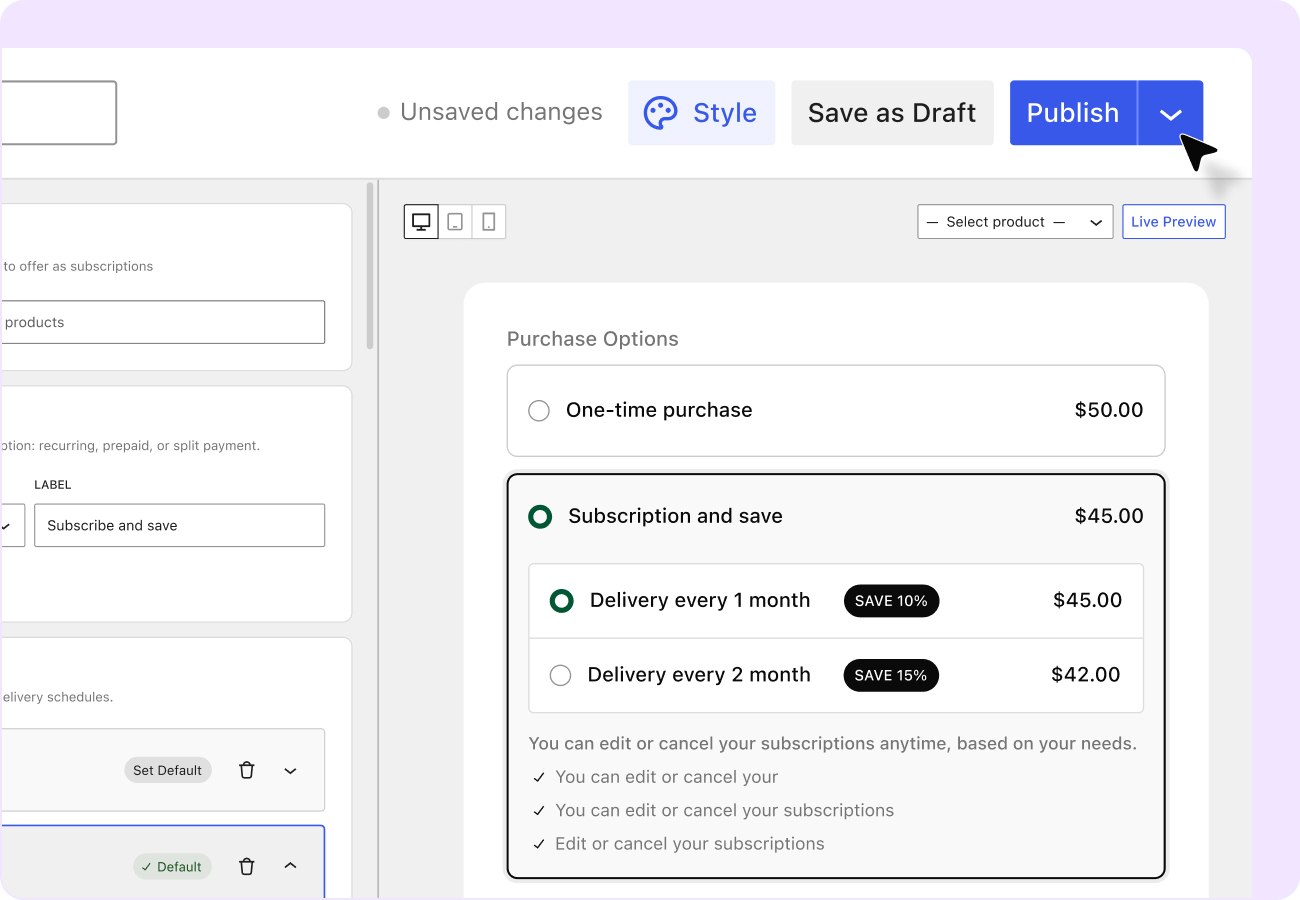Viewport: 1300px width, 900px height.
Task: Click the SAVE 15% badge
Action: click(x=891, y=675)
